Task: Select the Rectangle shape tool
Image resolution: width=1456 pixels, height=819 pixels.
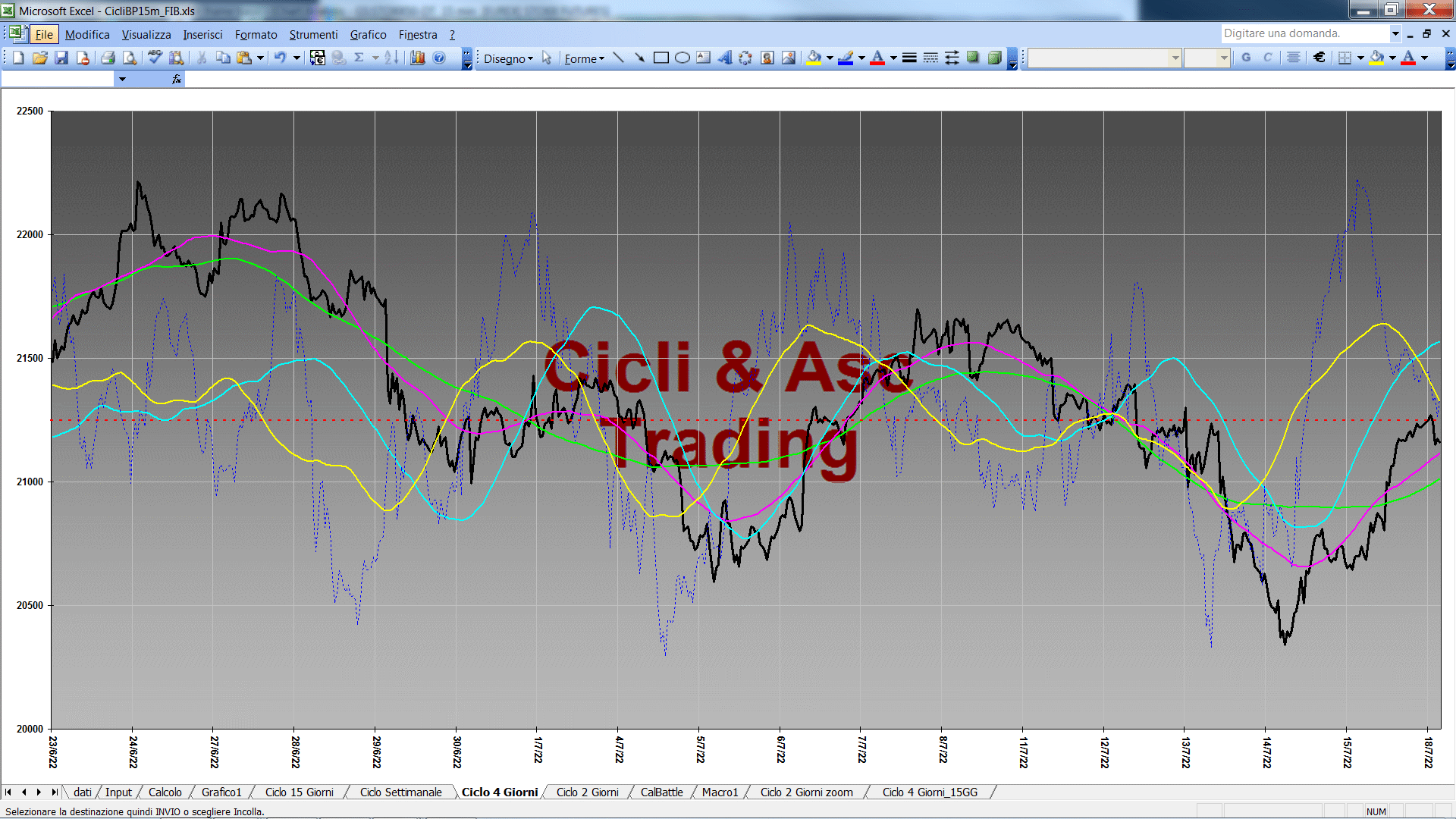Action: click(661, 58)
